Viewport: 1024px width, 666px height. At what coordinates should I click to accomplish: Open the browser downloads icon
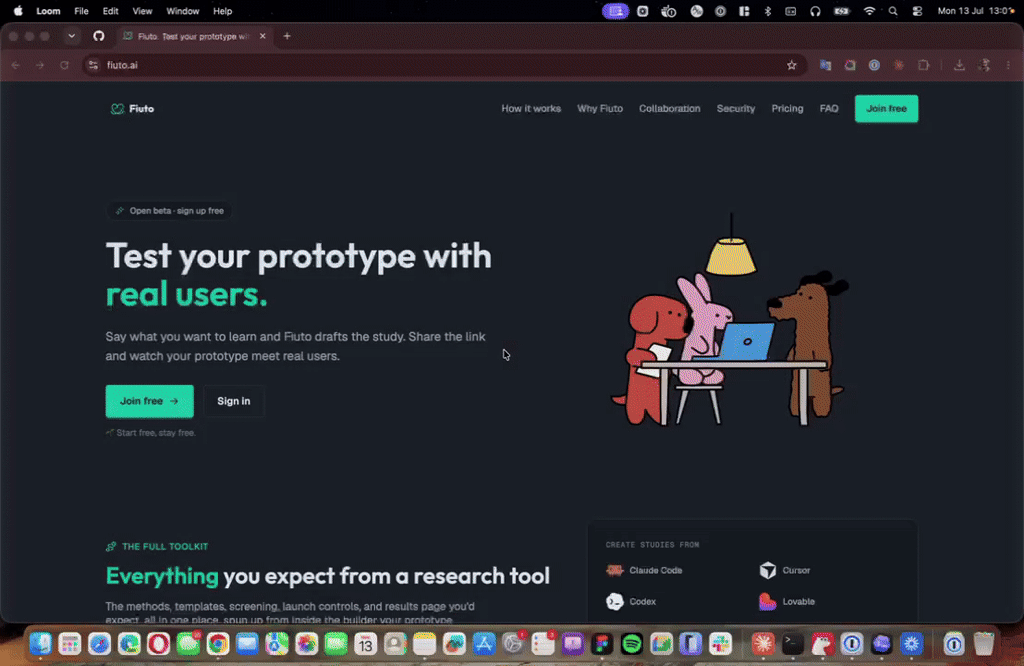[x=959, y=65]
